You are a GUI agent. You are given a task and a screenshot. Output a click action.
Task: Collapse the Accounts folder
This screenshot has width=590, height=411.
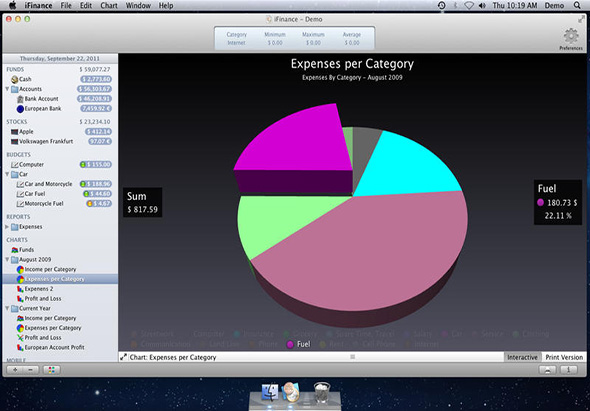(7, 89)
